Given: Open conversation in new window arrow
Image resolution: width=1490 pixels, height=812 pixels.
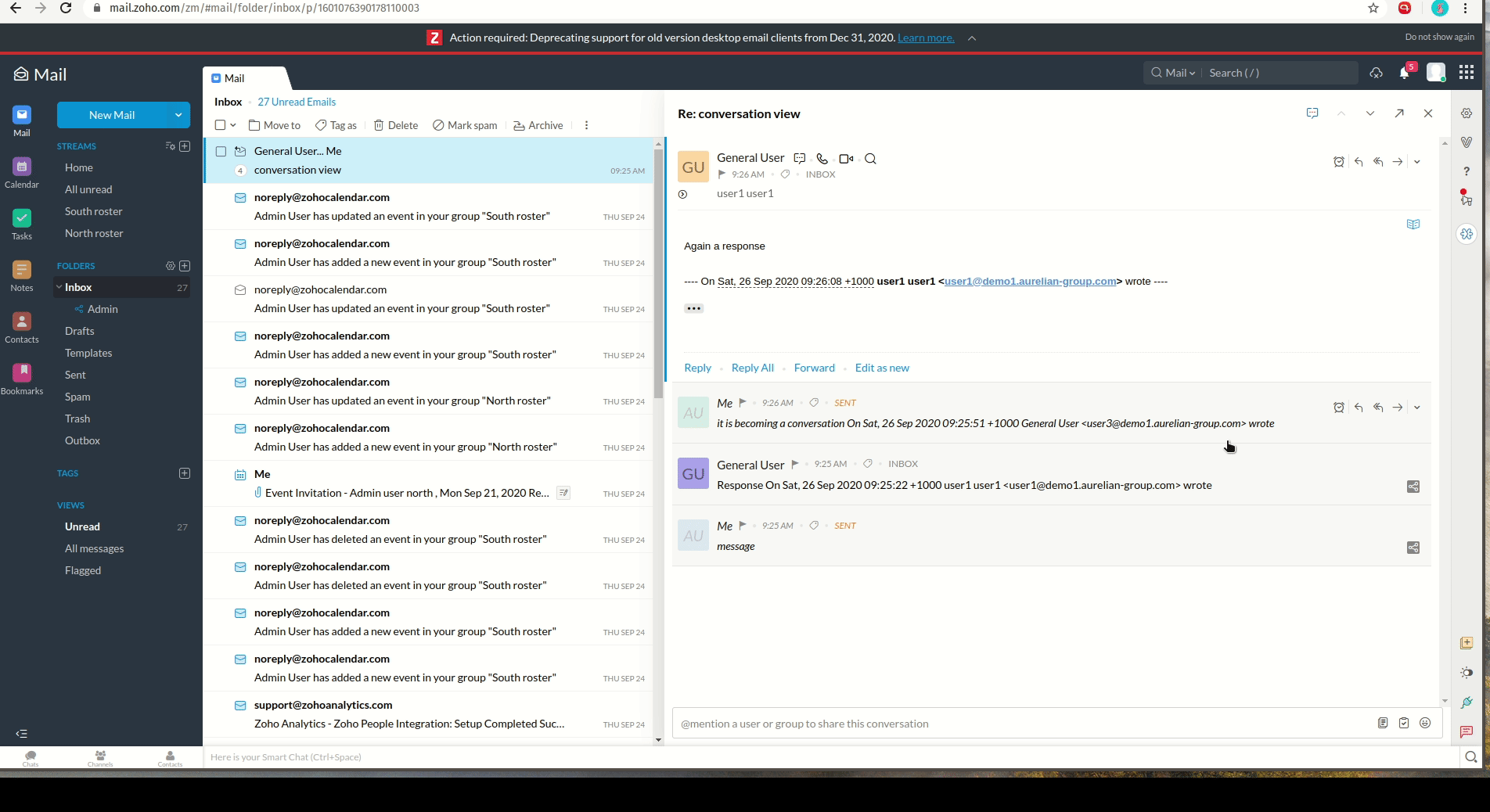Looking at the screenshot, I should 1399,113.
